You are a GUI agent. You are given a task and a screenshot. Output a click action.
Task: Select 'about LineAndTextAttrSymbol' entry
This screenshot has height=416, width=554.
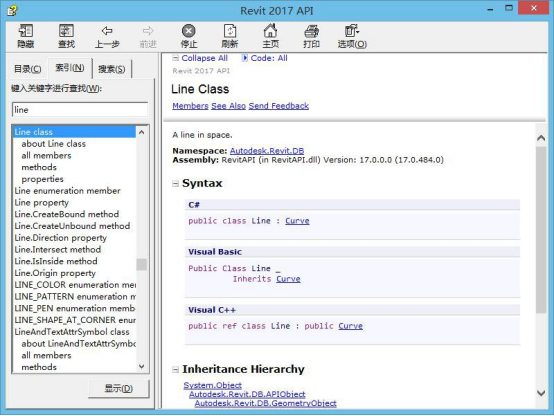click(78, 344)
